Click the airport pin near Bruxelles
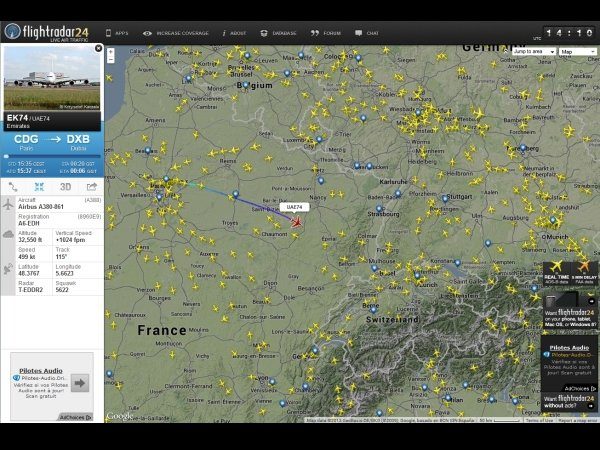600x450 pixels. point(248,56)
